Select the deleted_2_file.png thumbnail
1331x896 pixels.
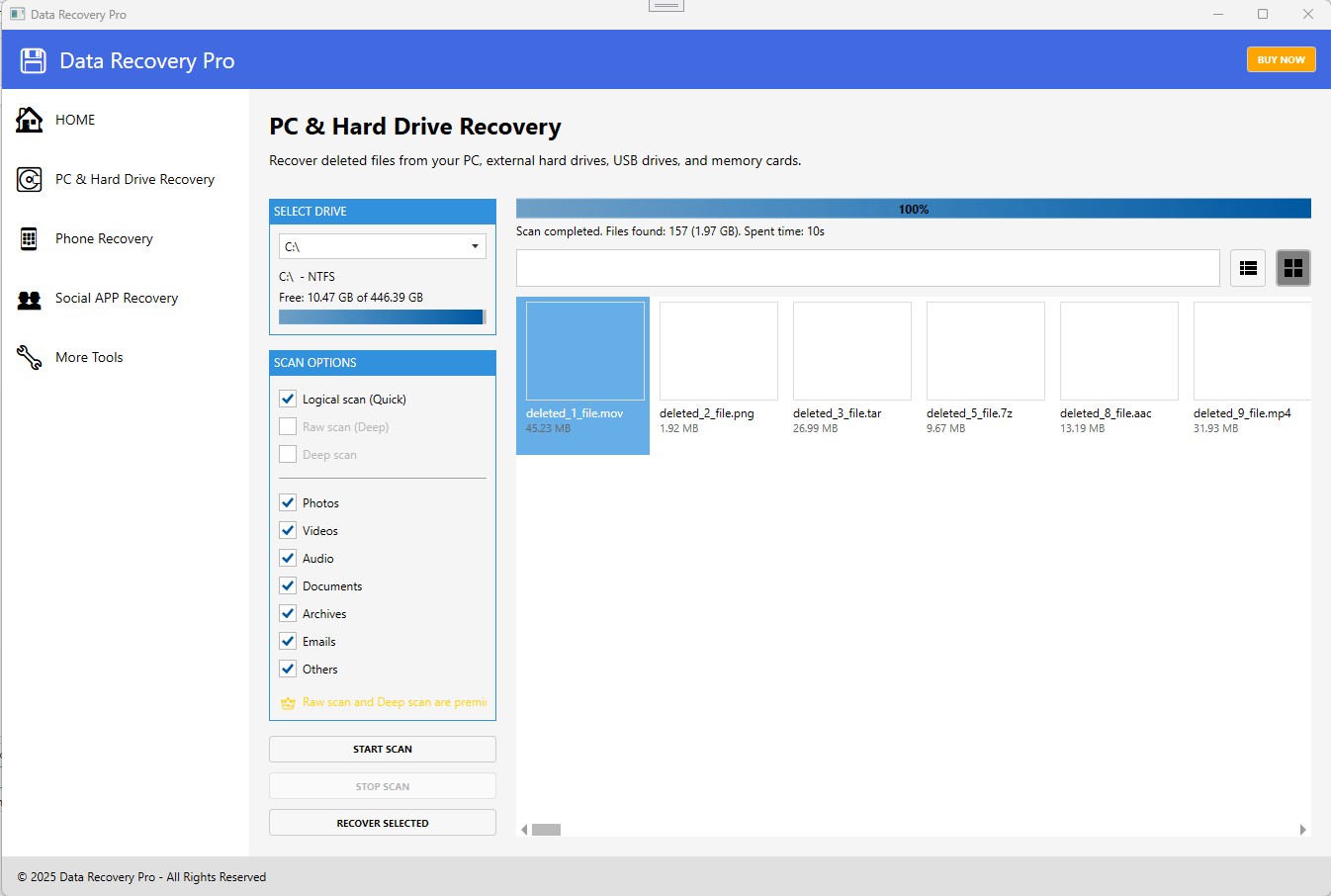click(x=719, y=351)
